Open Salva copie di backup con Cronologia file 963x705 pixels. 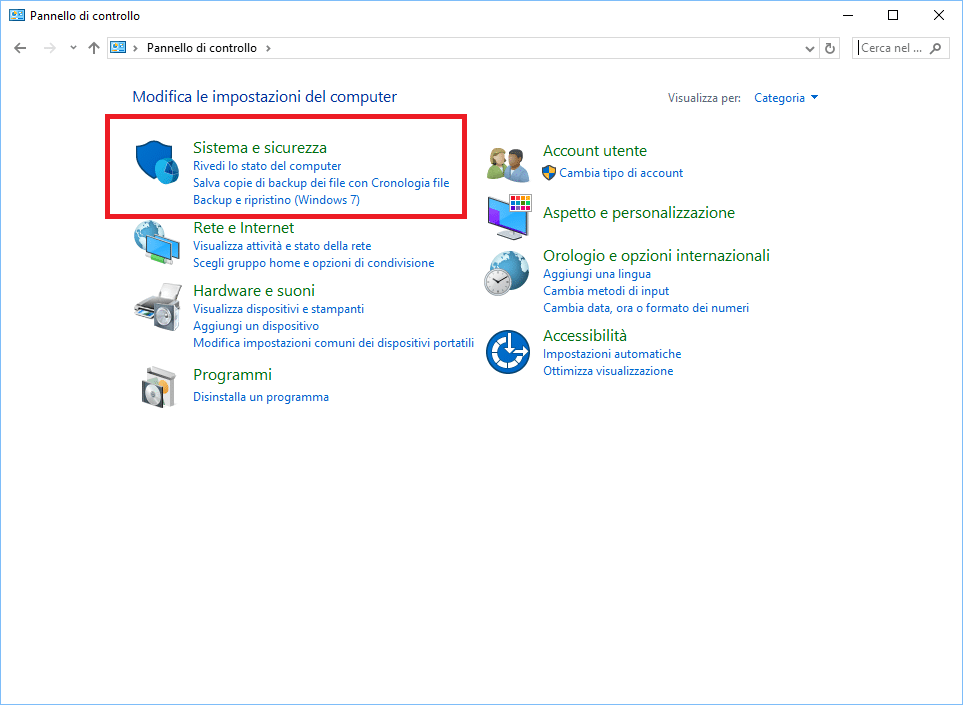point(321,183)
